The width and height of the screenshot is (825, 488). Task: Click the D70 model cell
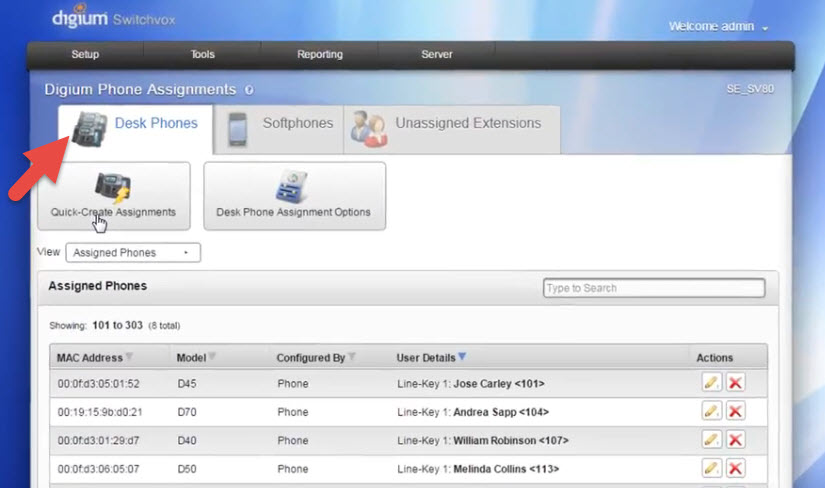tap(187, 412)
